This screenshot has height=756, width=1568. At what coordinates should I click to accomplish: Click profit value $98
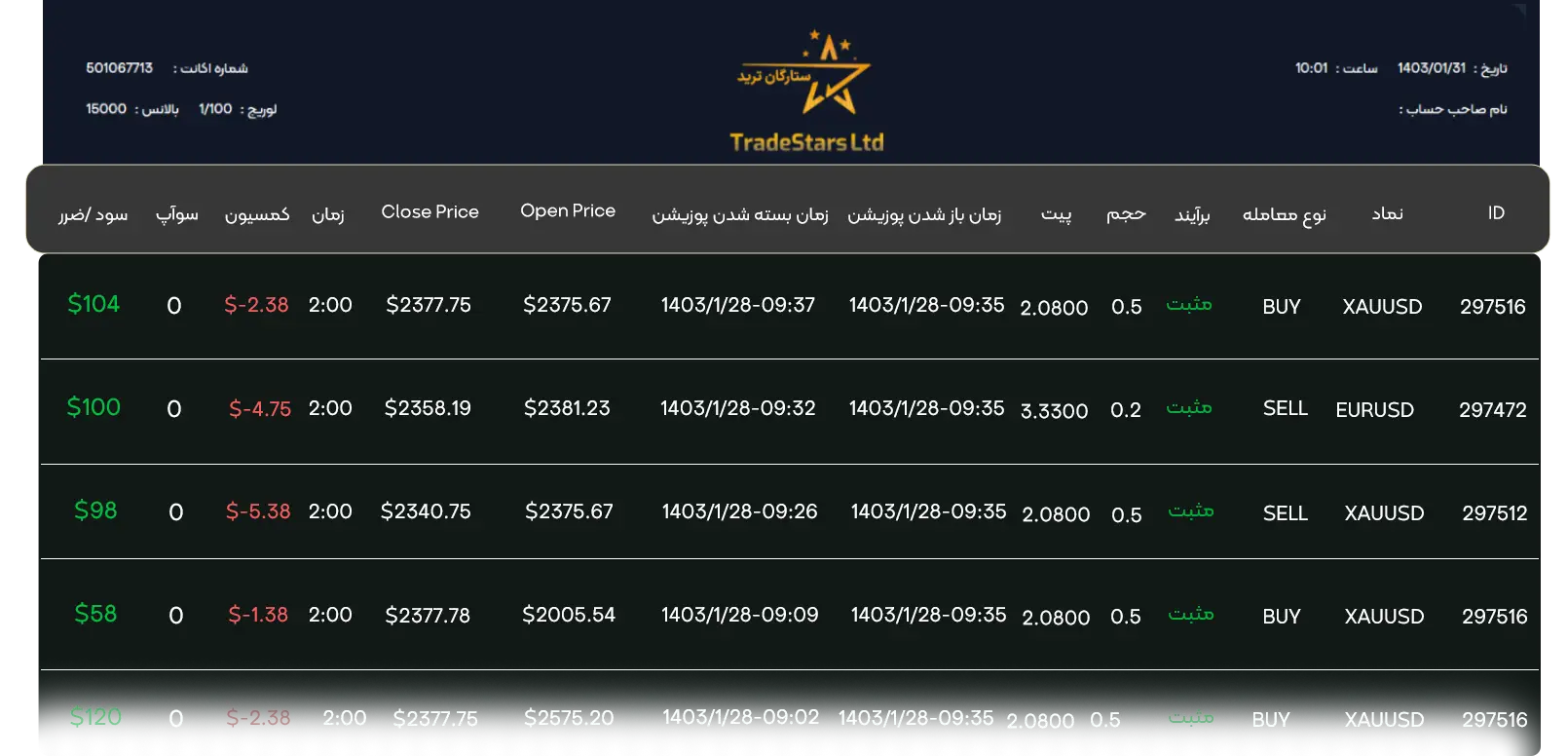[x=95, y=510]
